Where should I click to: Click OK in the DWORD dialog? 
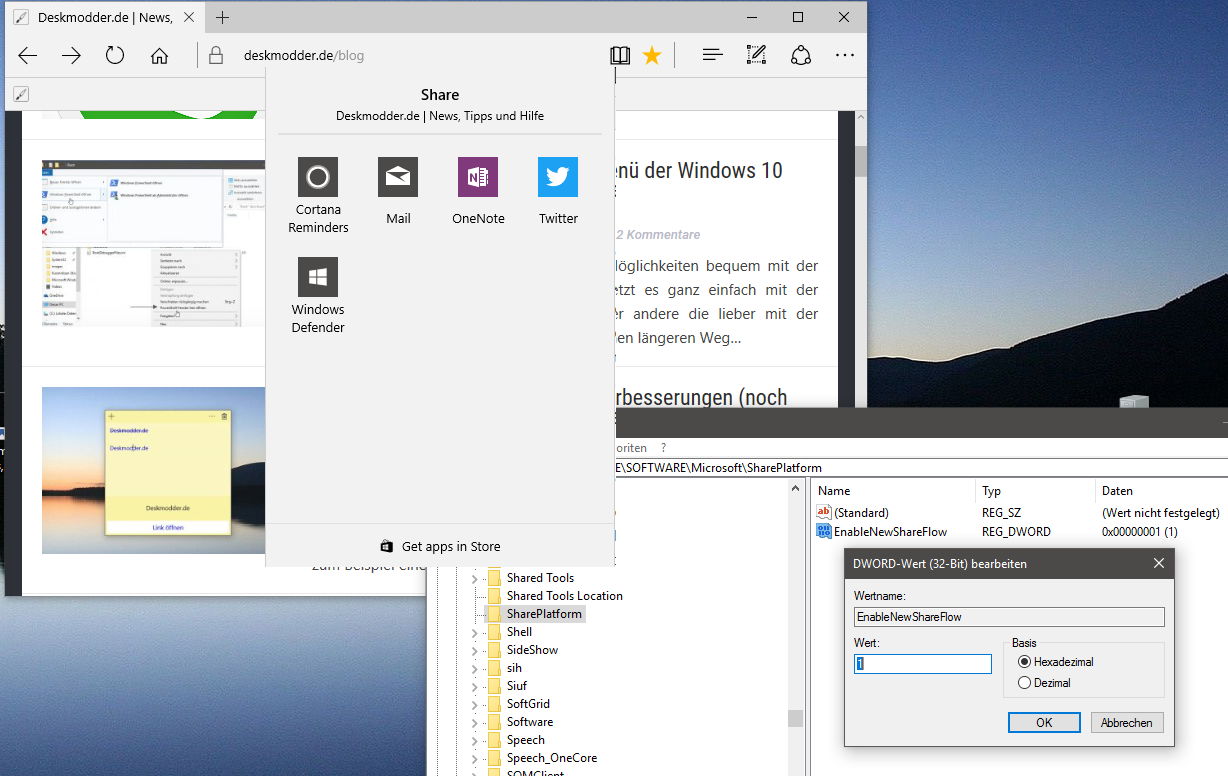(x=1044, y=722)
